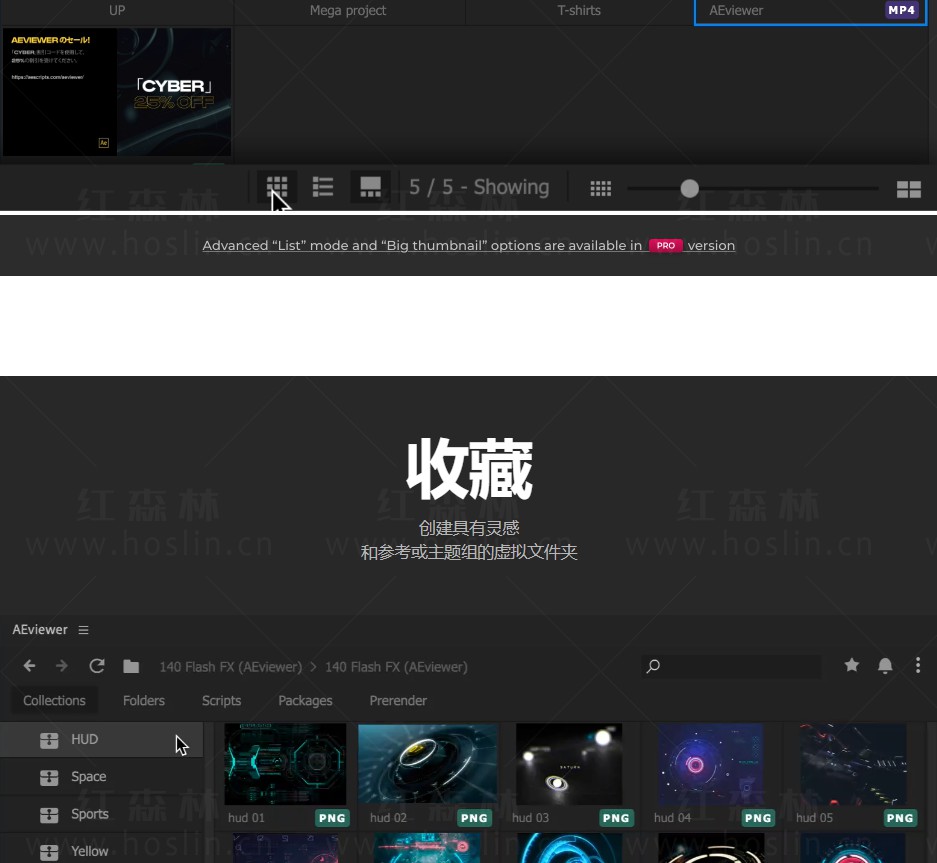Switch to the Folders tab
Screen dimensions: 937x863
(144, 701)
